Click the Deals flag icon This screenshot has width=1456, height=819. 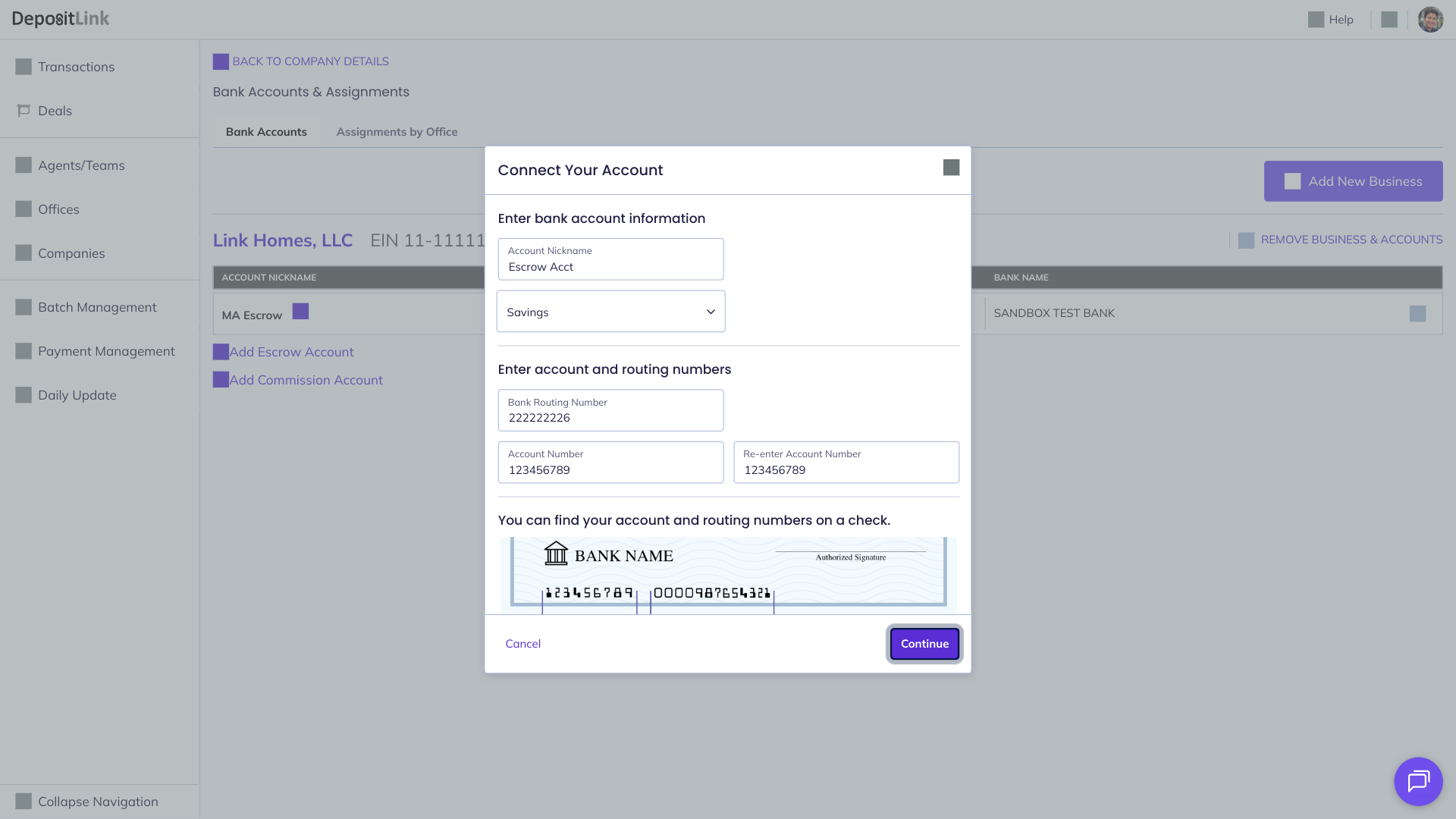pyautogui.click(x=24, y=111)
